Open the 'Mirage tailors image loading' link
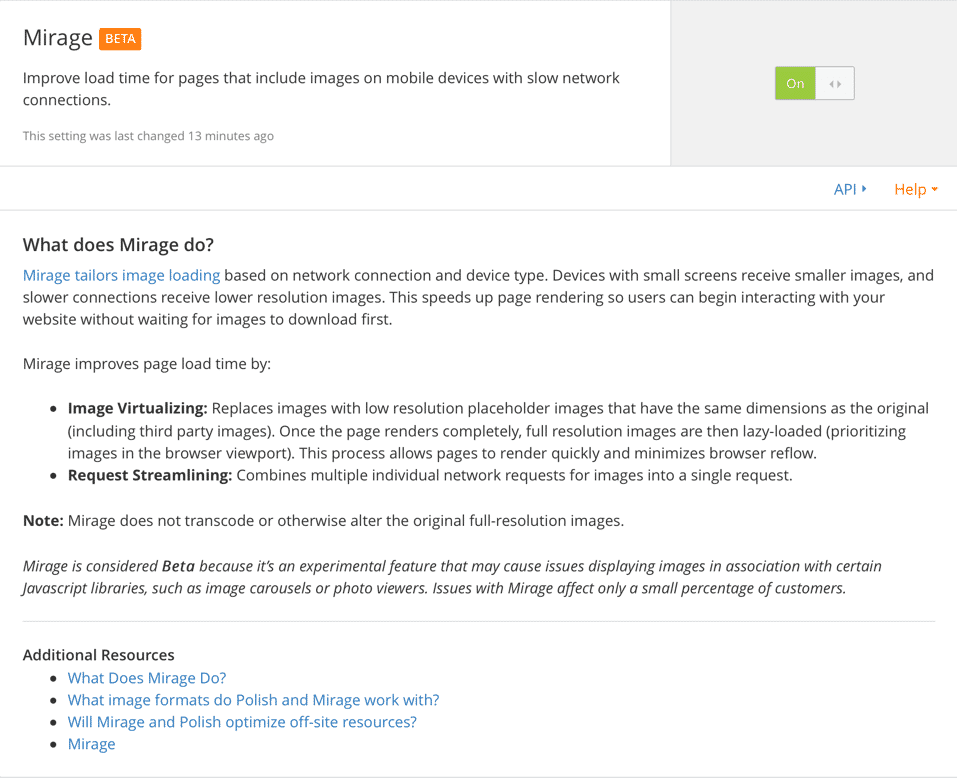The width and height of the screenshot is (957, 778). point(121,275)
